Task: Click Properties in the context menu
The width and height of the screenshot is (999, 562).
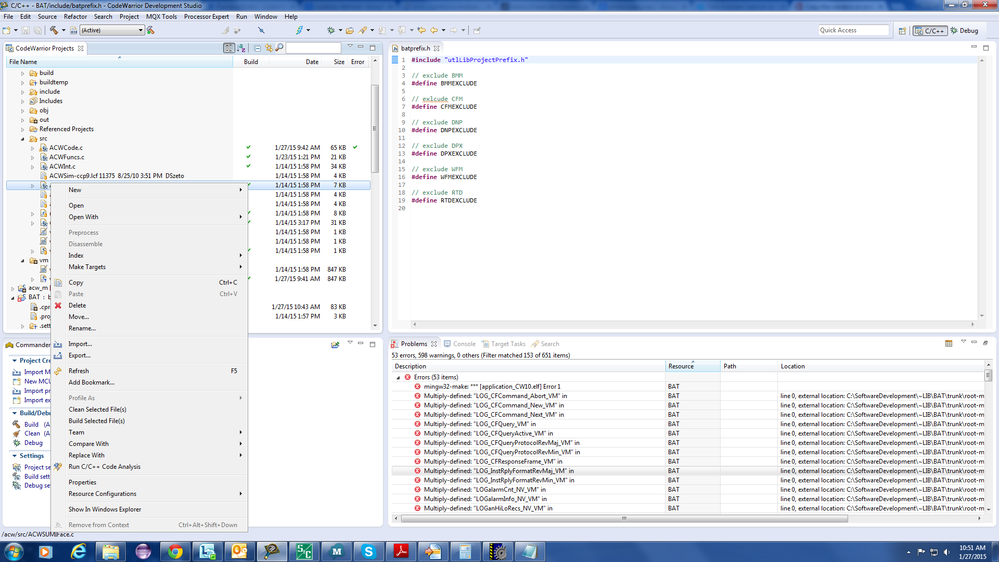Action: pos(82,482)
